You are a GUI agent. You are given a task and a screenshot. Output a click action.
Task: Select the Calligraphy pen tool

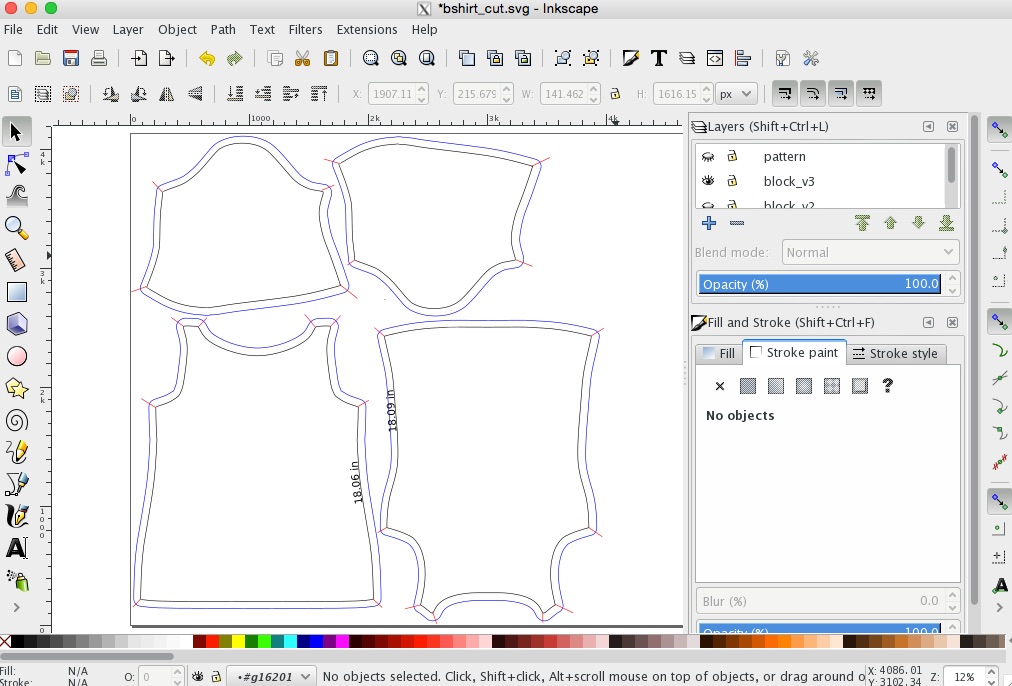click(x=17, y=516)
